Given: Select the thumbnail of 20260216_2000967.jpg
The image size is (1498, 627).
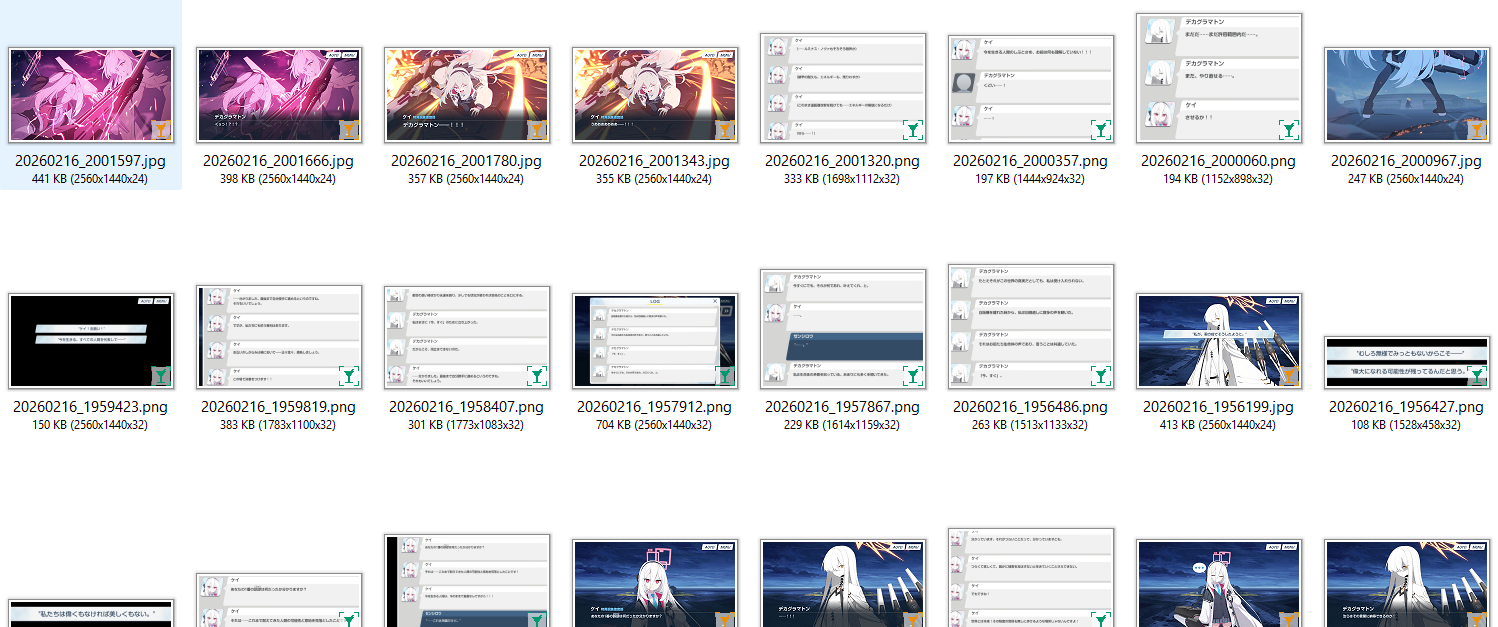Looking at the screenshot, I should (x=1407, y=95).
